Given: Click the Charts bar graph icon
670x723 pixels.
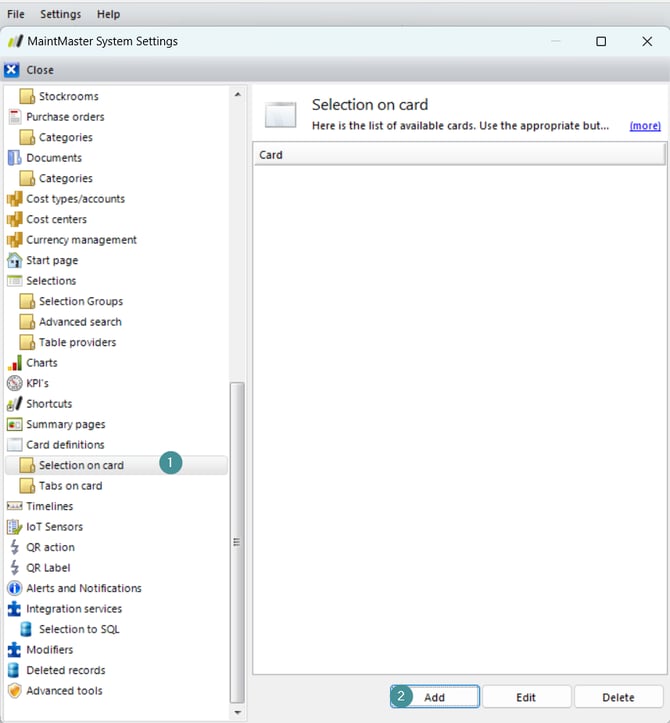Looking at the screenshot, I should pos(14,363).
